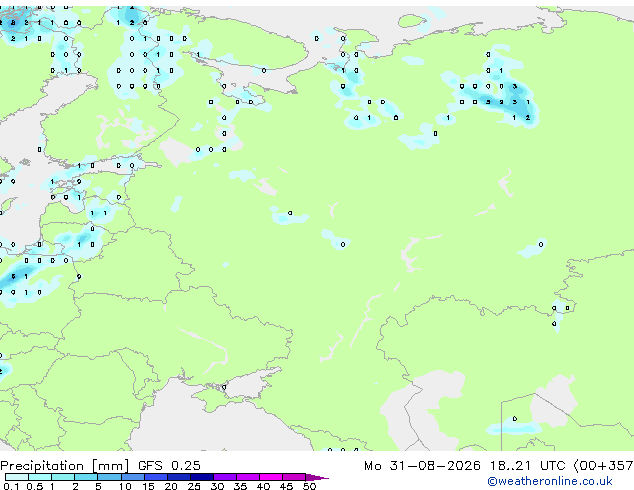
Task: Select the 40–45 mm magenta legend swatch
Action: [271, 477]
